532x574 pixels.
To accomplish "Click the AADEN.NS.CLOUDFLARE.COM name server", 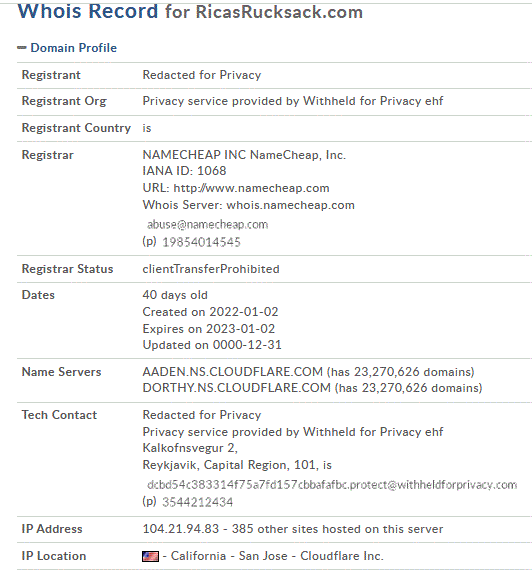I will tap(232, 372).
